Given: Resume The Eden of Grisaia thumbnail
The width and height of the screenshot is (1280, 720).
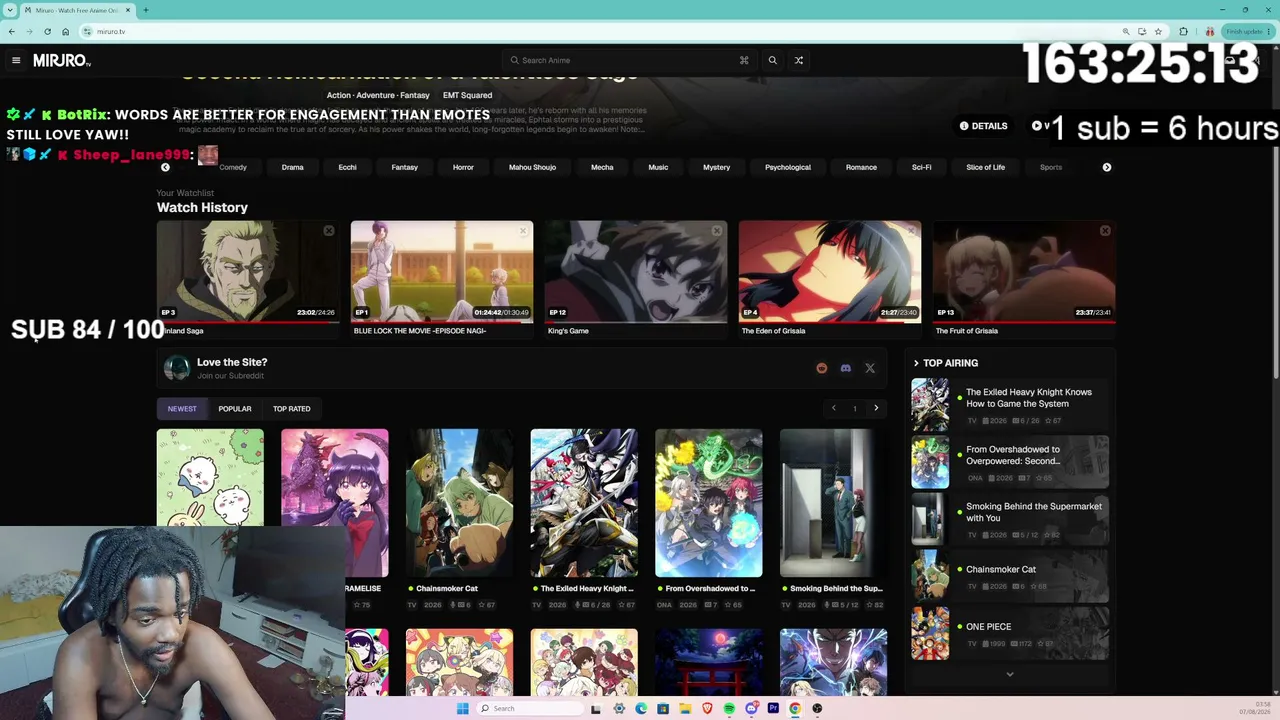Looking at the screenshot, I should coord(830,272).
